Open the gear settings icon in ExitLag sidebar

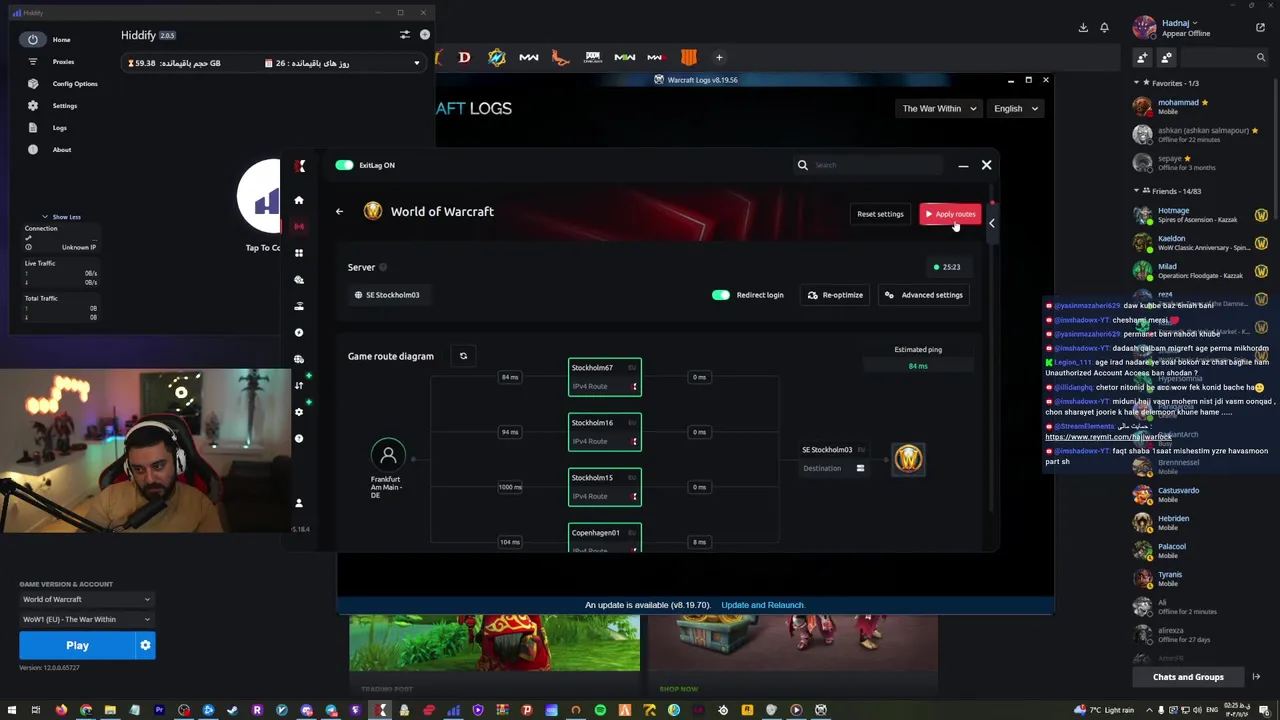tap(298, 412)
